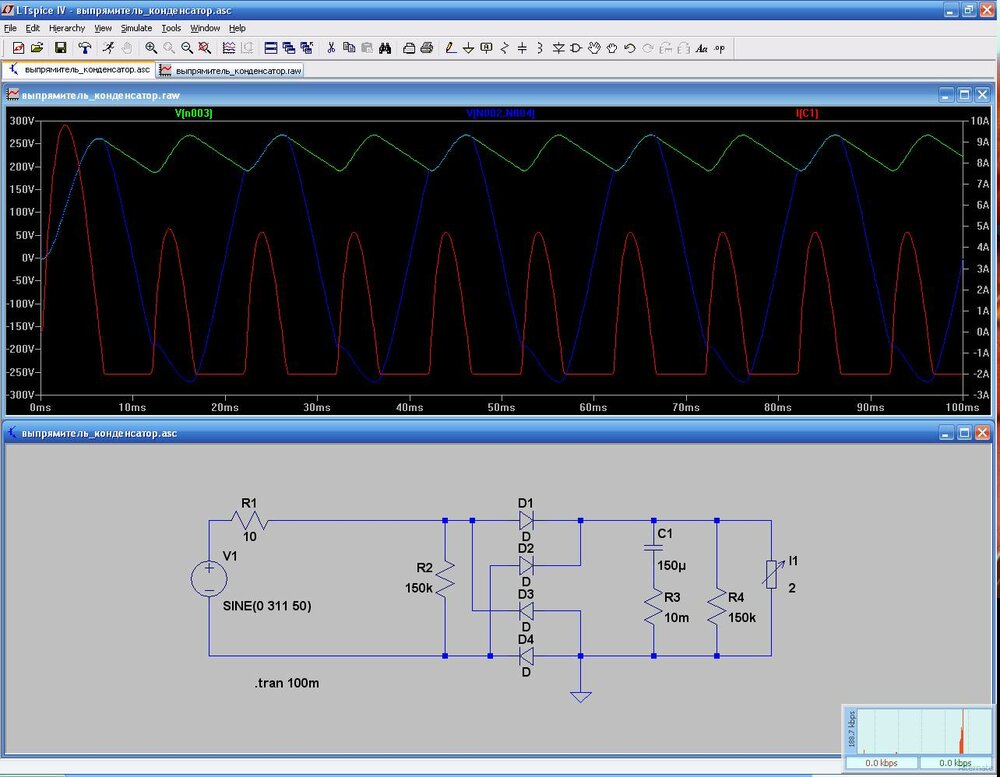Open the Hierarchy menu
The height and width of the screenshot is (777, 1000).
67,28
